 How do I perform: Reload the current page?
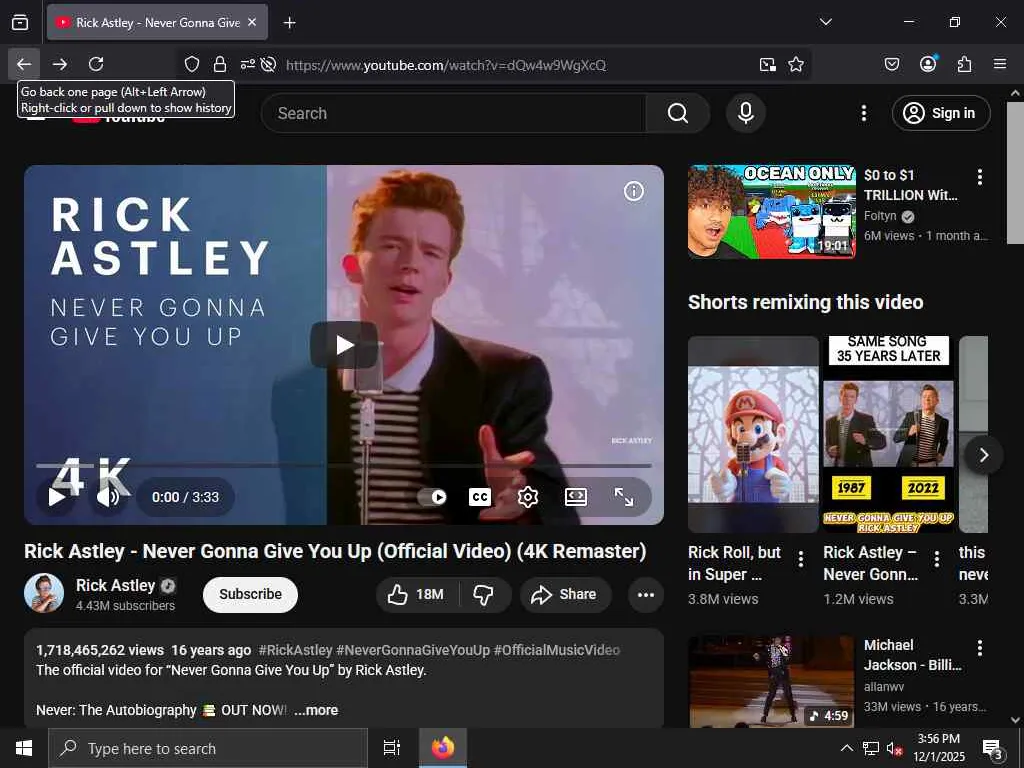point(96,64)
